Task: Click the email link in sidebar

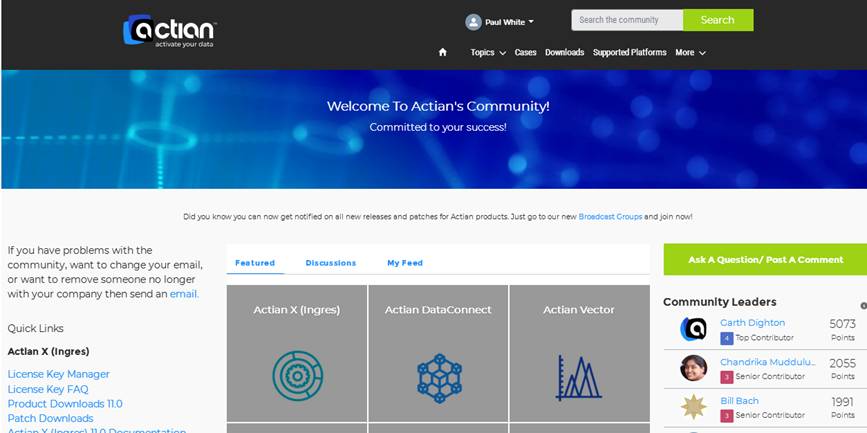Action: point(184,294)
